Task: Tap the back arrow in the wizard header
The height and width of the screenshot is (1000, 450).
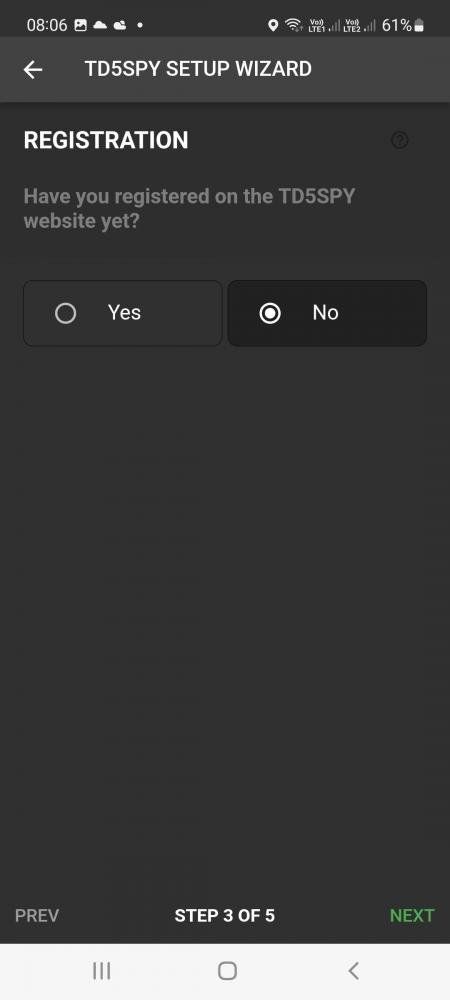Action: pyautogui.click(x=33, y=70)
